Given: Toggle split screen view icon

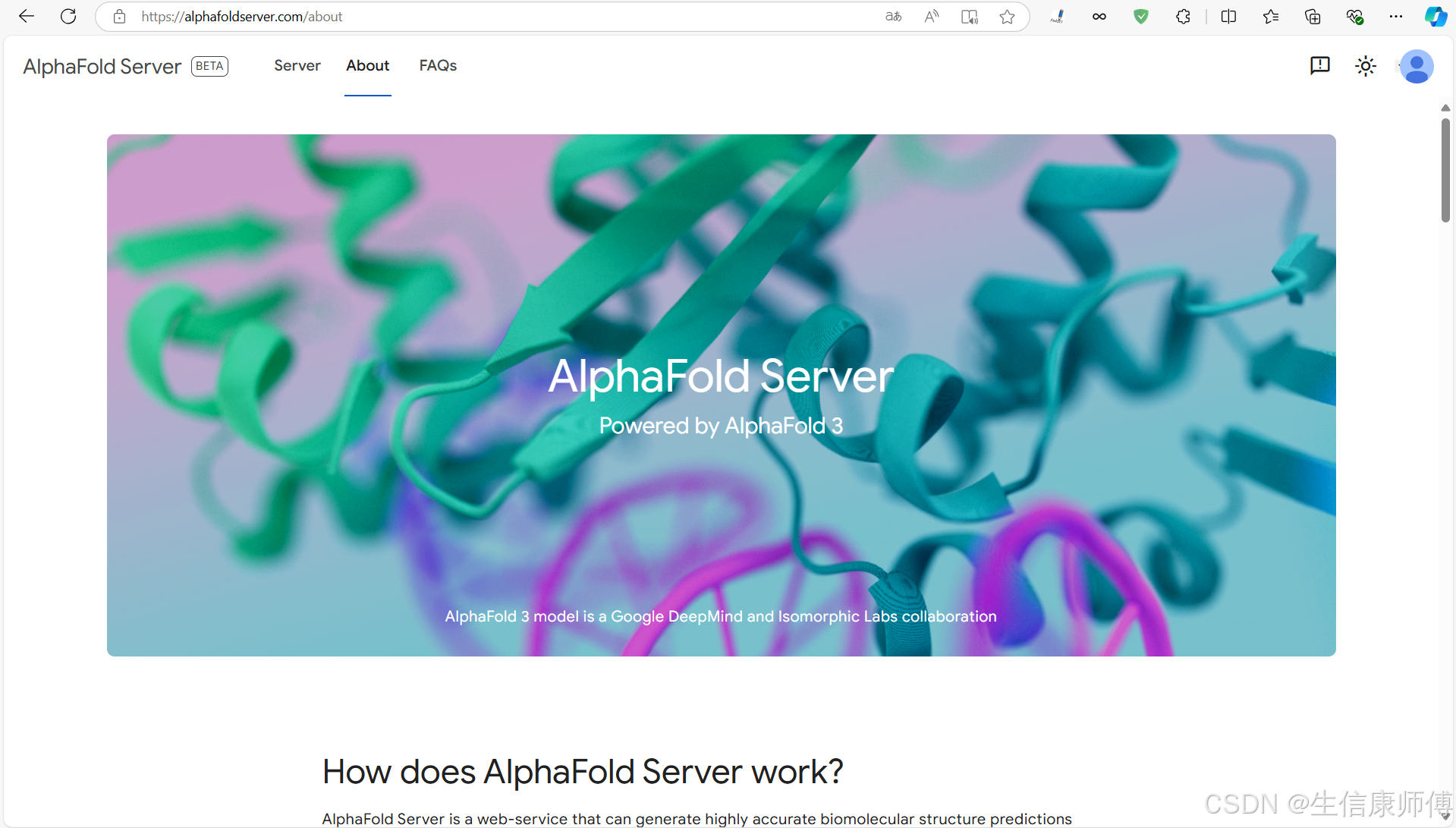Looking at the screenshot, I should click(1229, 17).
